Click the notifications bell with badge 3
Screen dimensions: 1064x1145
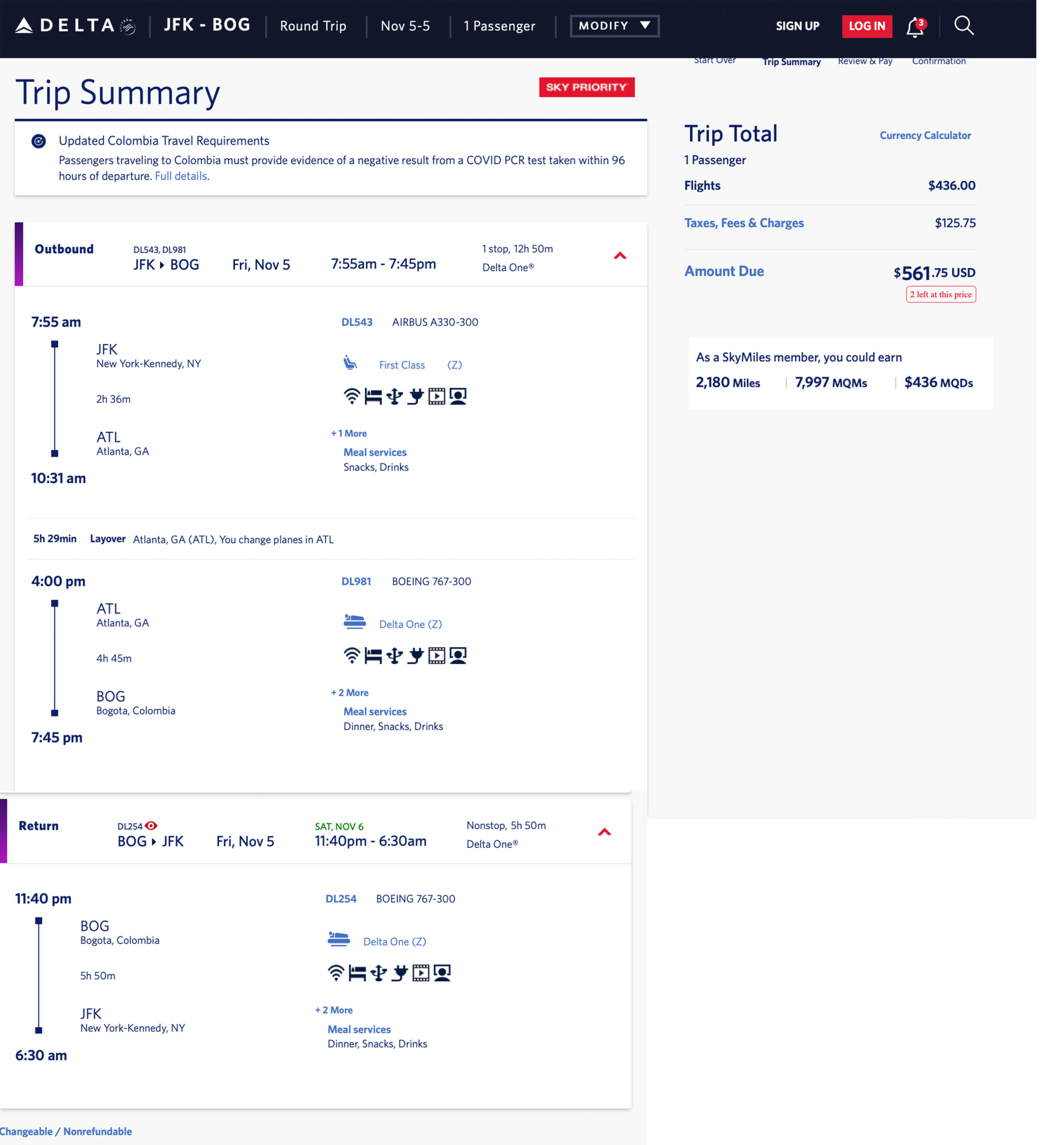[915, 26]
